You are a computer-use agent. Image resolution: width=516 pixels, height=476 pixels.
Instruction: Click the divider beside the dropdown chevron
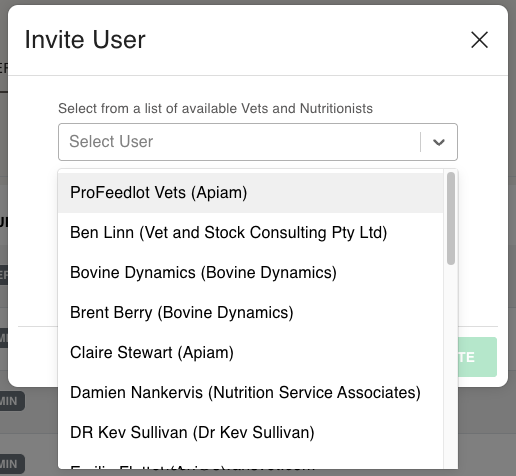[421, 142]
